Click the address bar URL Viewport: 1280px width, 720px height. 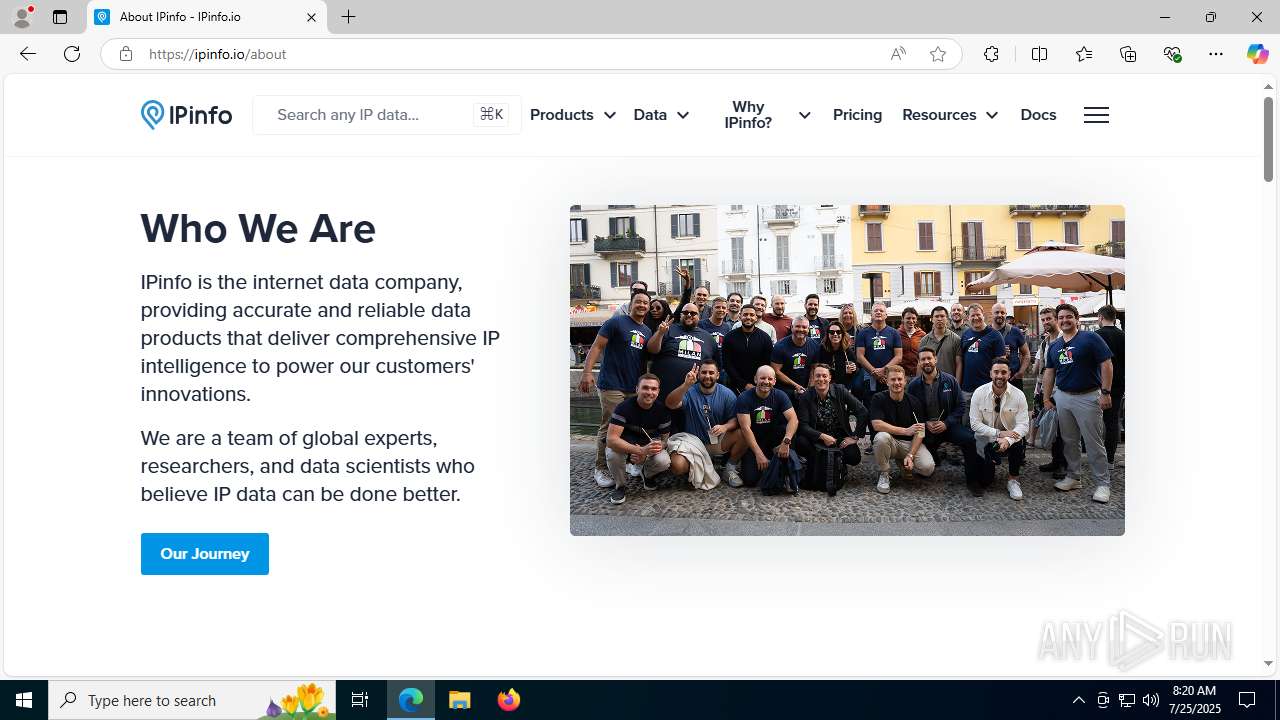point(217,54)
